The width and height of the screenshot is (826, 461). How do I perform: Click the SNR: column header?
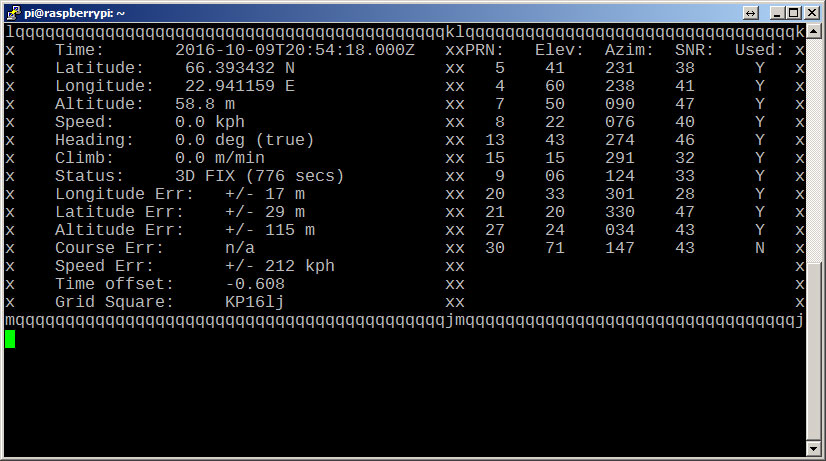point(694,51)
